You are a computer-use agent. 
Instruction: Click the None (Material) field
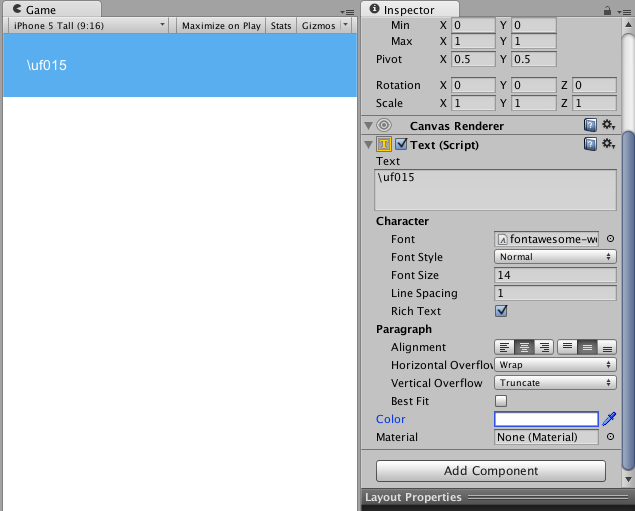(x=546, y=437)
